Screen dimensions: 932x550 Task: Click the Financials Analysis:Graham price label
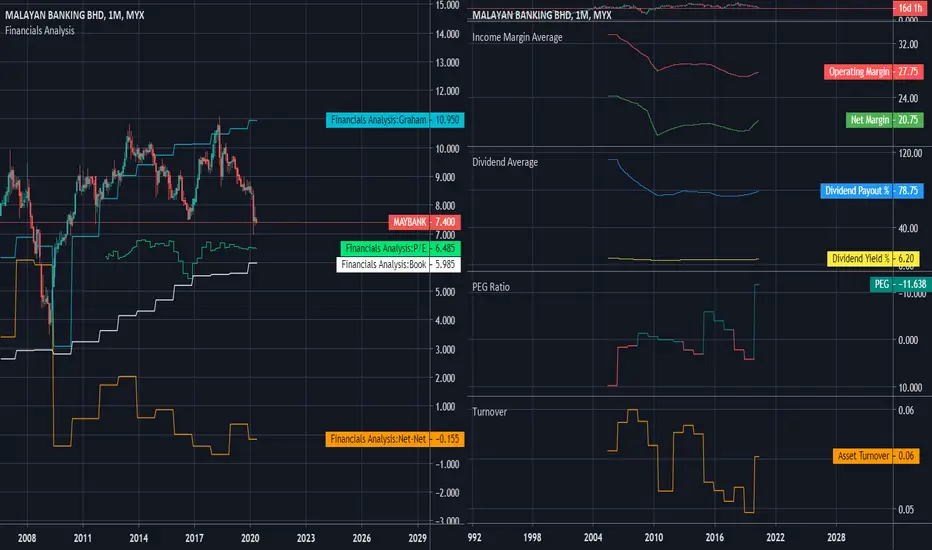pyautogui.click(x=395, y=120)
